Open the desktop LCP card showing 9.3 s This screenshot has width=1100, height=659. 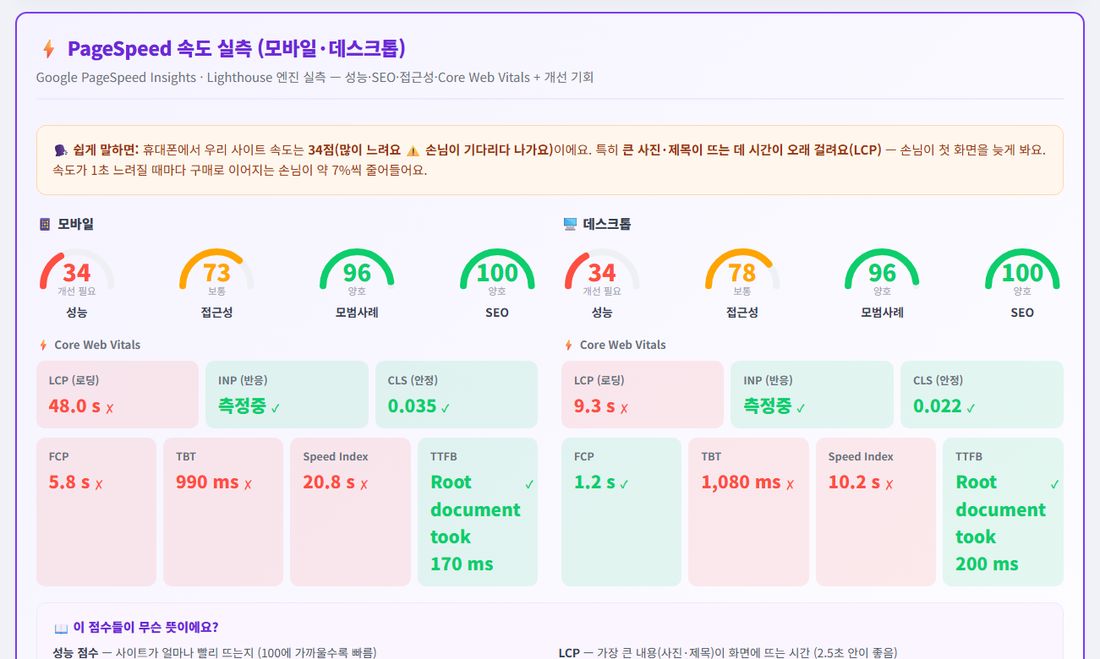click(x=643, y=394)
